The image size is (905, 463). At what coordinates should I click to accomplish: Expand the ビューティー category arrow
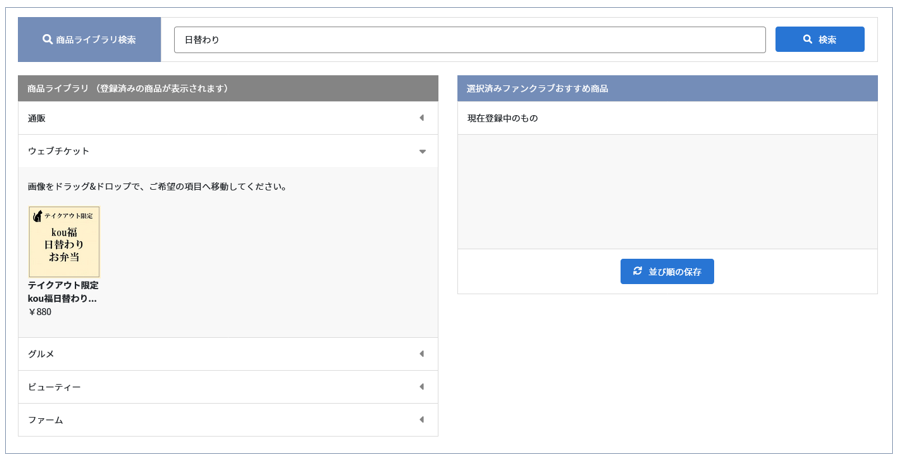point(421,386)
